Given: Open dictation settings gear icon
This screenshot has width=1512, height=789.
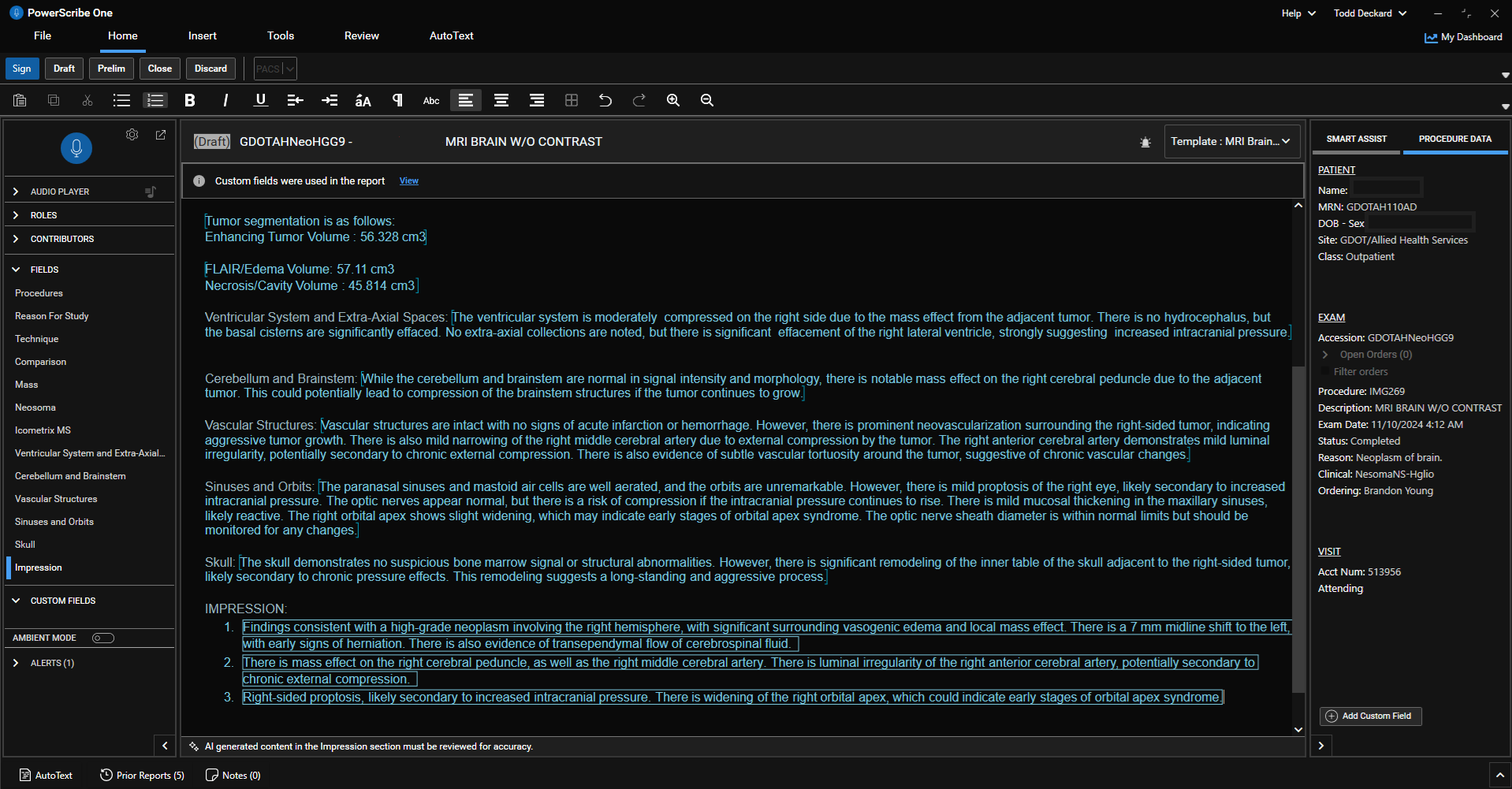Looking at the screenshot, I should [x=132, y=135].
